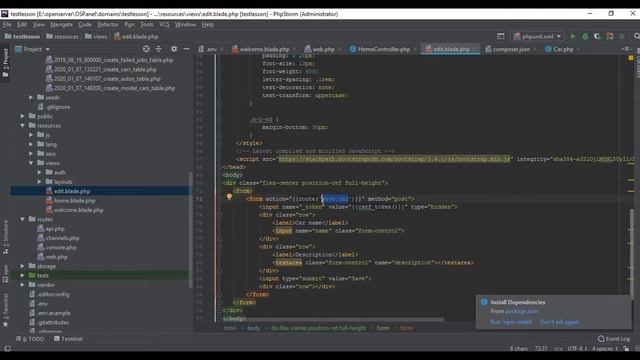Image resolution: width=640 pixels, height=360 pixels.
Task: Open Search Everywhere magnifier icon
Action: tap(636, 36)
